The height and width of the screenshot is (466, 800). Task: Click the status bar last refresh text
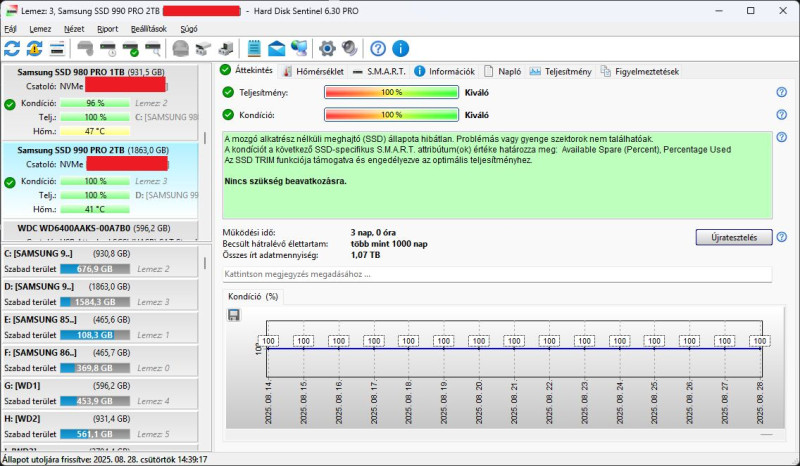click(105, 459)
